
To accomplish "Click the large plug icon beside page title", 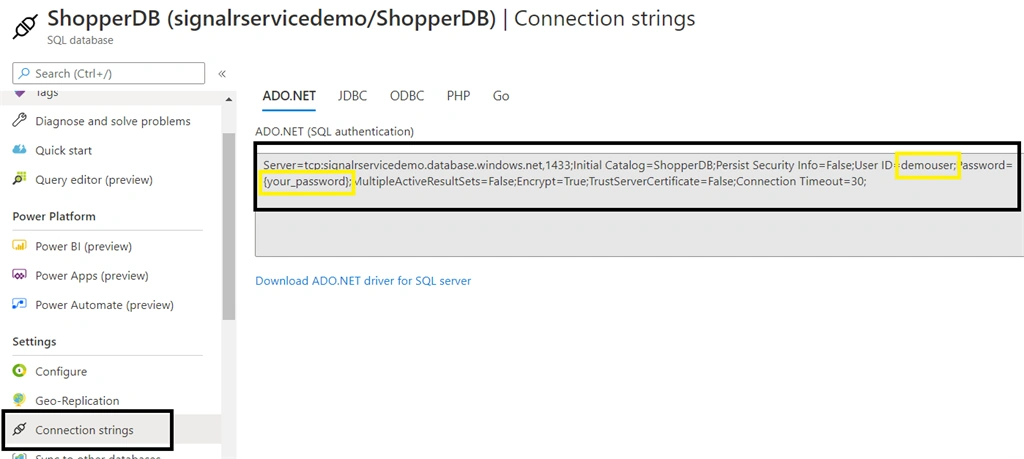I will pyautogui.click(x=24, y=25).
